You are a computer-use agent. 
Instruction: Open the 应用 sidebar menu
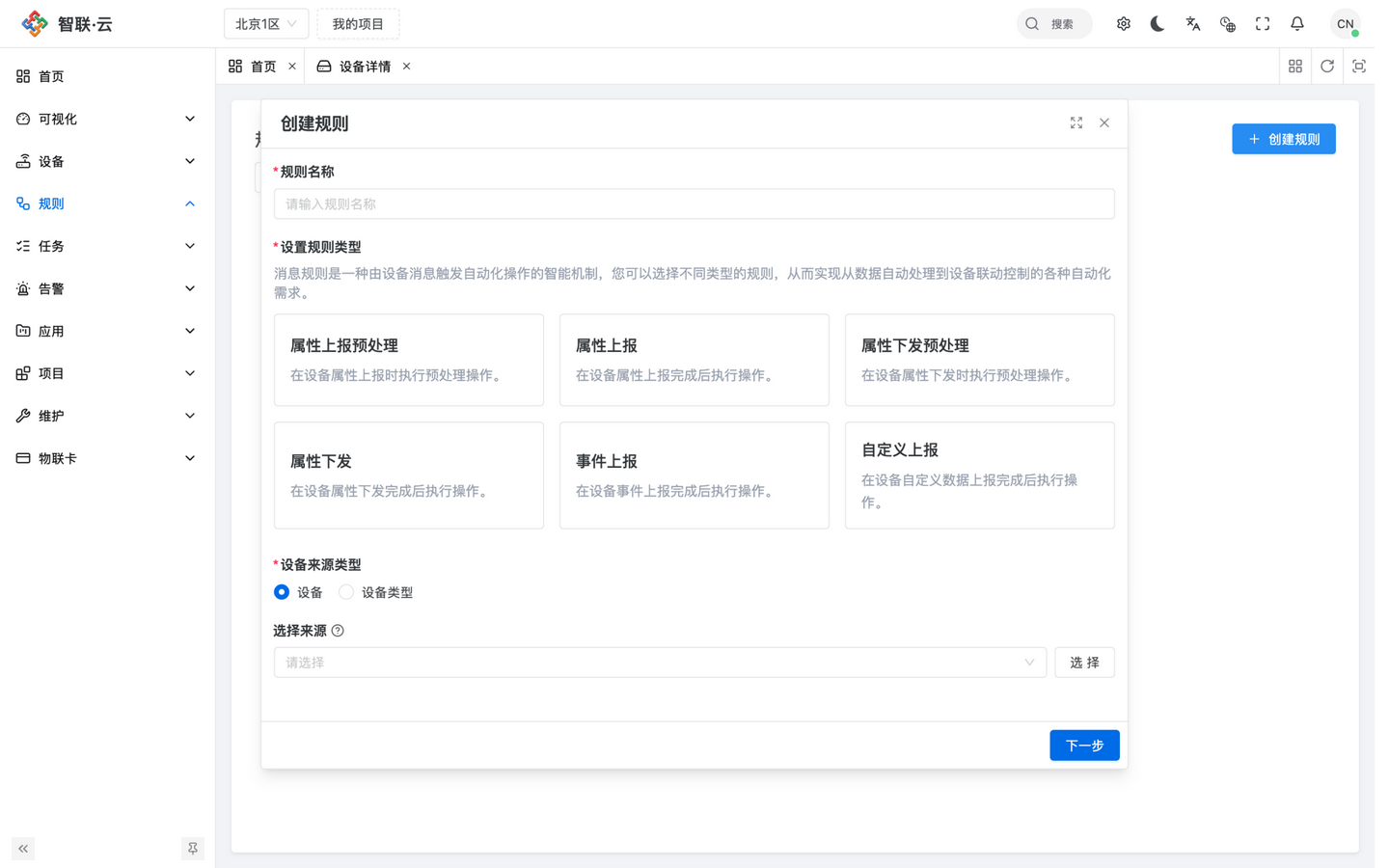tap(107, 331)
